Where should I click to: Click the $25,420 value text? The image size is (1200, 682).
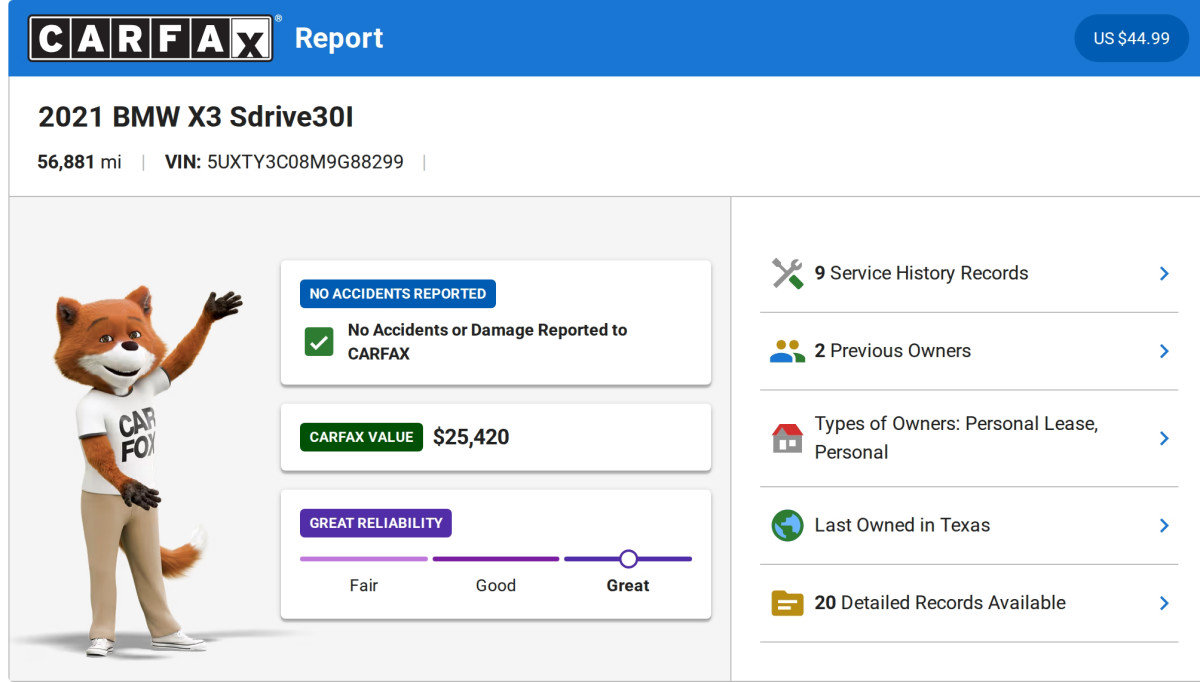(471, 437)
